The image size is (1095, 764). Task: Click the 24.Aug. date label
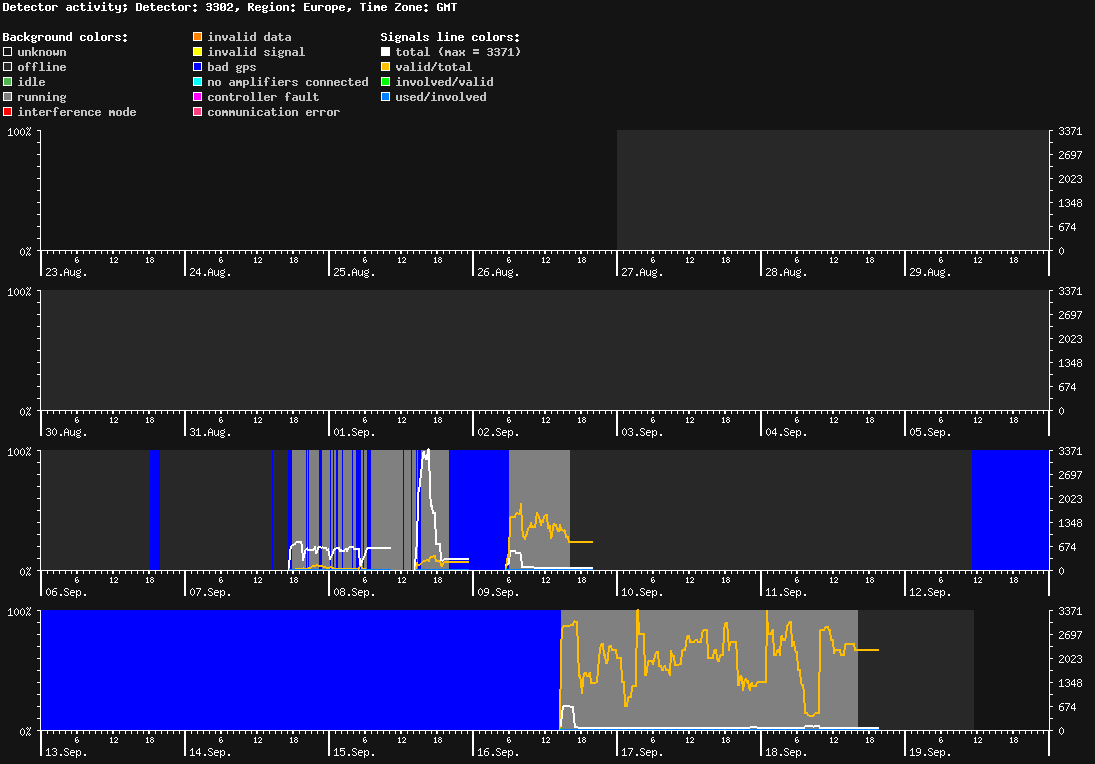point(210,272)
